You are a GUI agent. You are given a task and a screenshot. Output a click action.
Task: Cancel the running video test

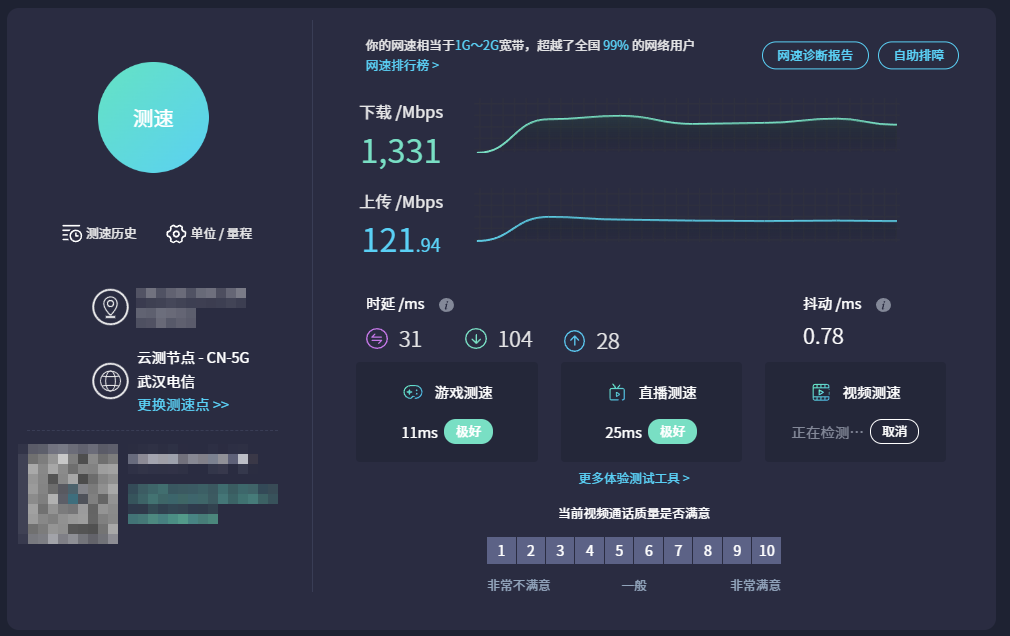point(893,432)
